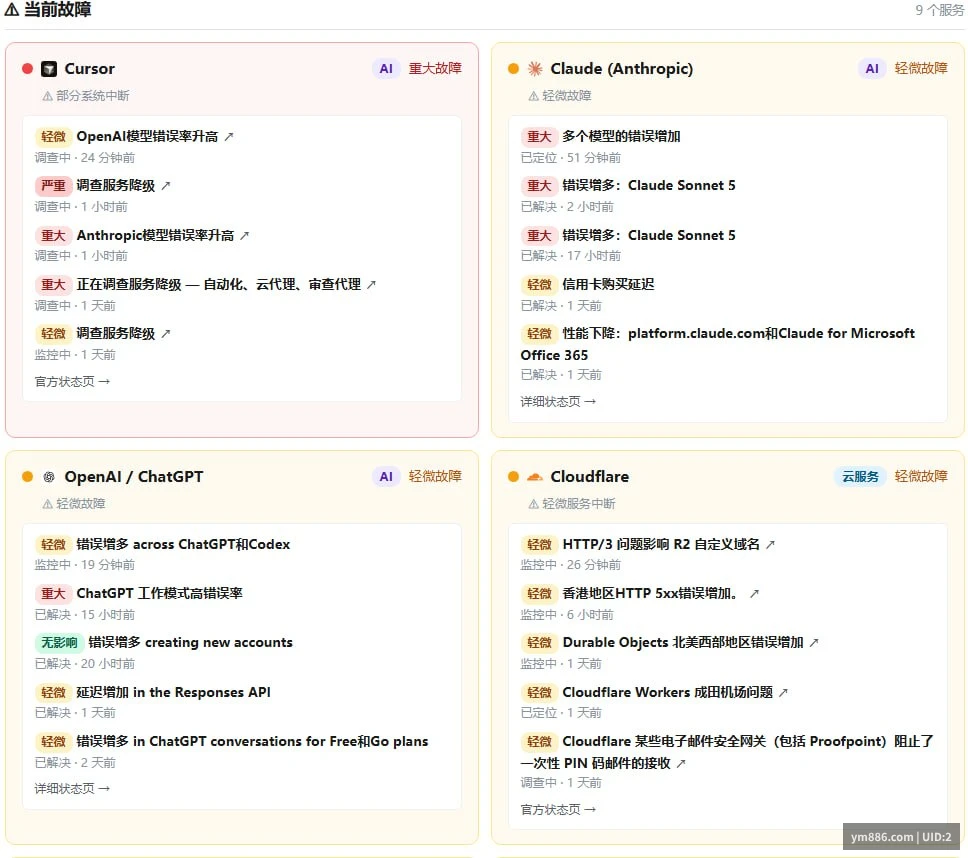
Task: Open Cursor 官方状态页 link
Action: (72, 381)
